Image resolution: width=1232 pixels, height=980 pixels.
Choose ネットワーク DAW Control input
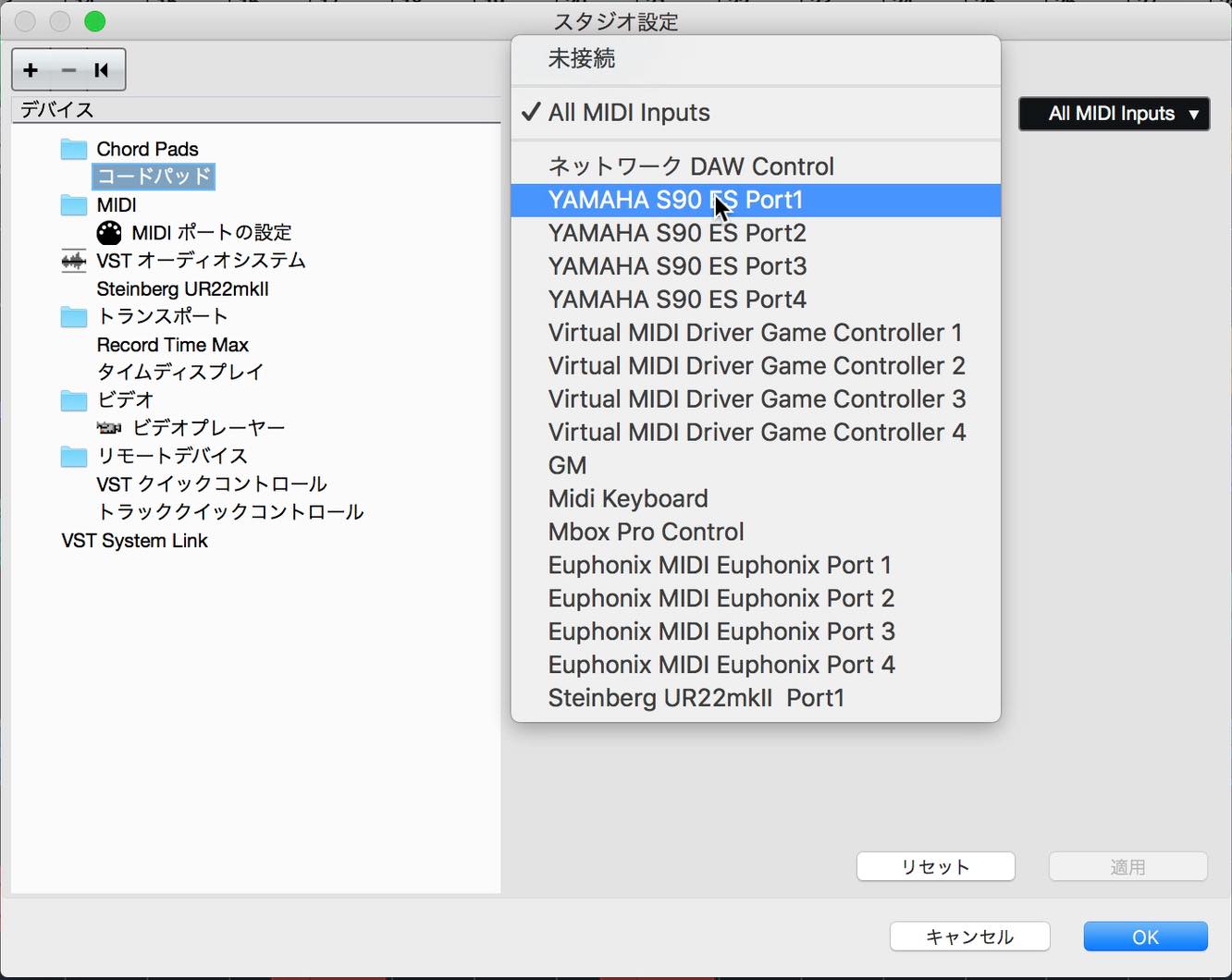point(756,166)
